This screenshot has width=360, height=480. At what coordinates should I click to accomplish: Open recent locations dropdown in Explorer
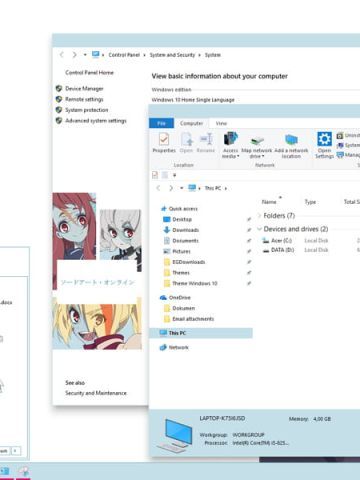(182, 188)
